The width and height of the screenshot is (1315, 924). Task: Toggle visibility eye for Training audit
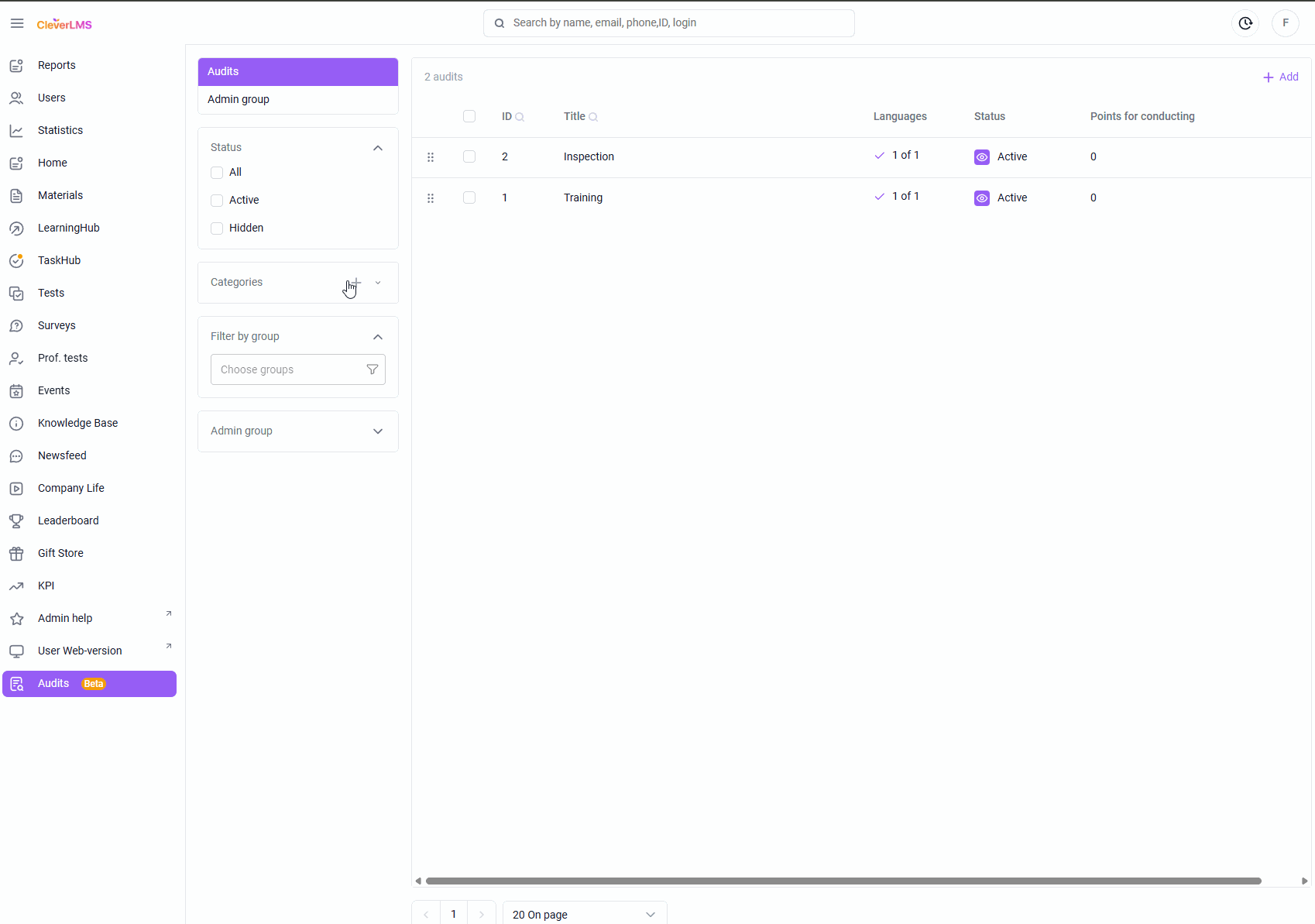coord(982,198)
